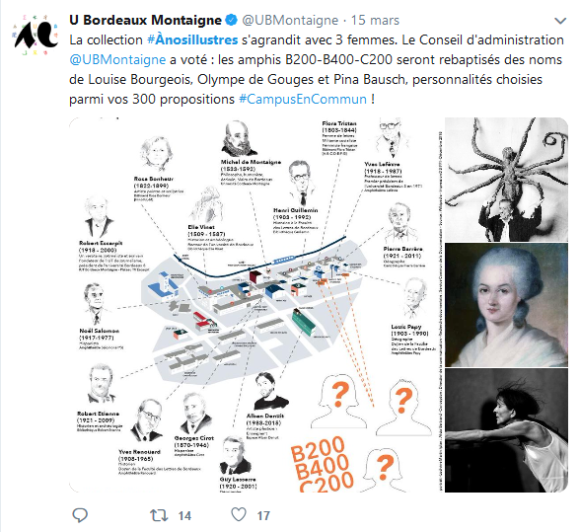
Task: Open the Olympe de Gouges portrait painting
Action: point(506,305)
